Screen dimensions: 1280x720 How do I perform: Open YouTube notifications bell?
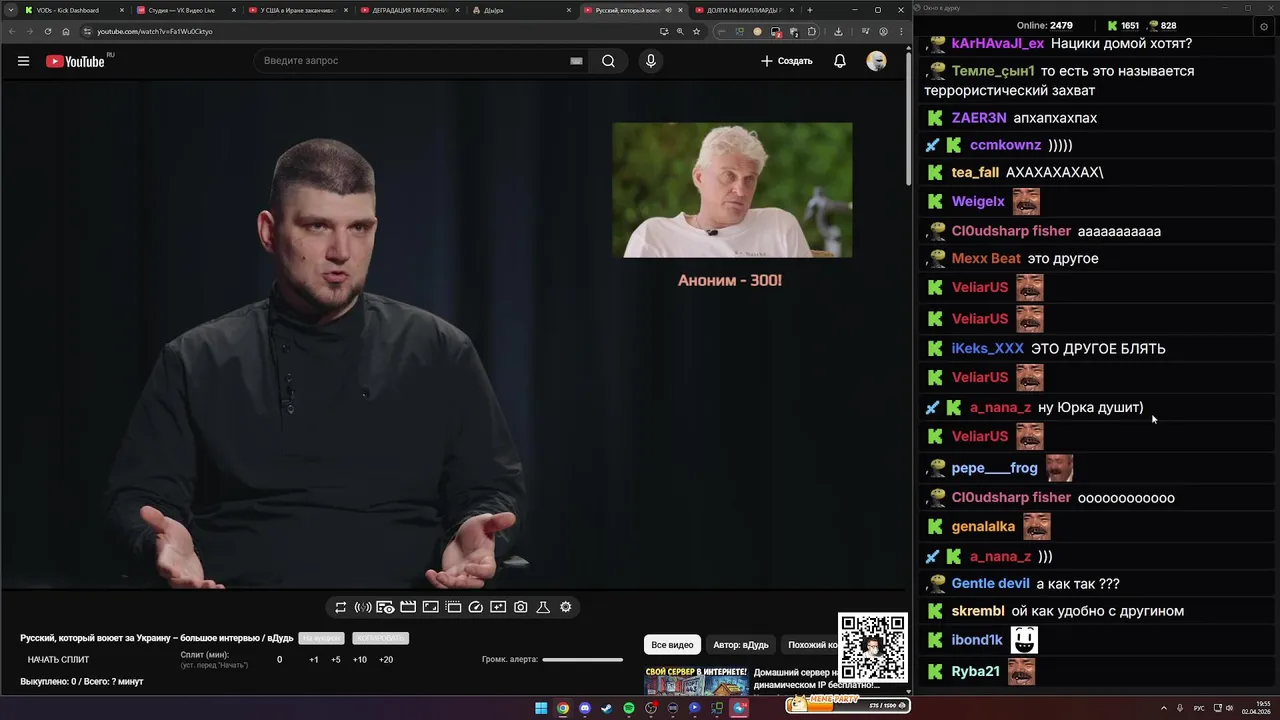click(840, 61)
